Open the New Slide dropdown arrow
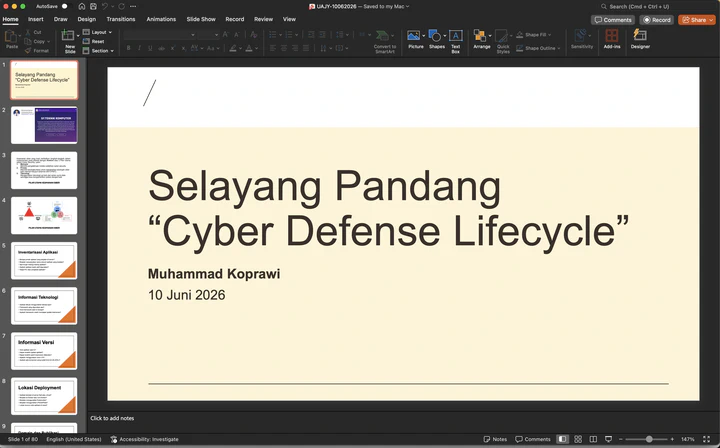720x448 pixels. tap(78, 35)
